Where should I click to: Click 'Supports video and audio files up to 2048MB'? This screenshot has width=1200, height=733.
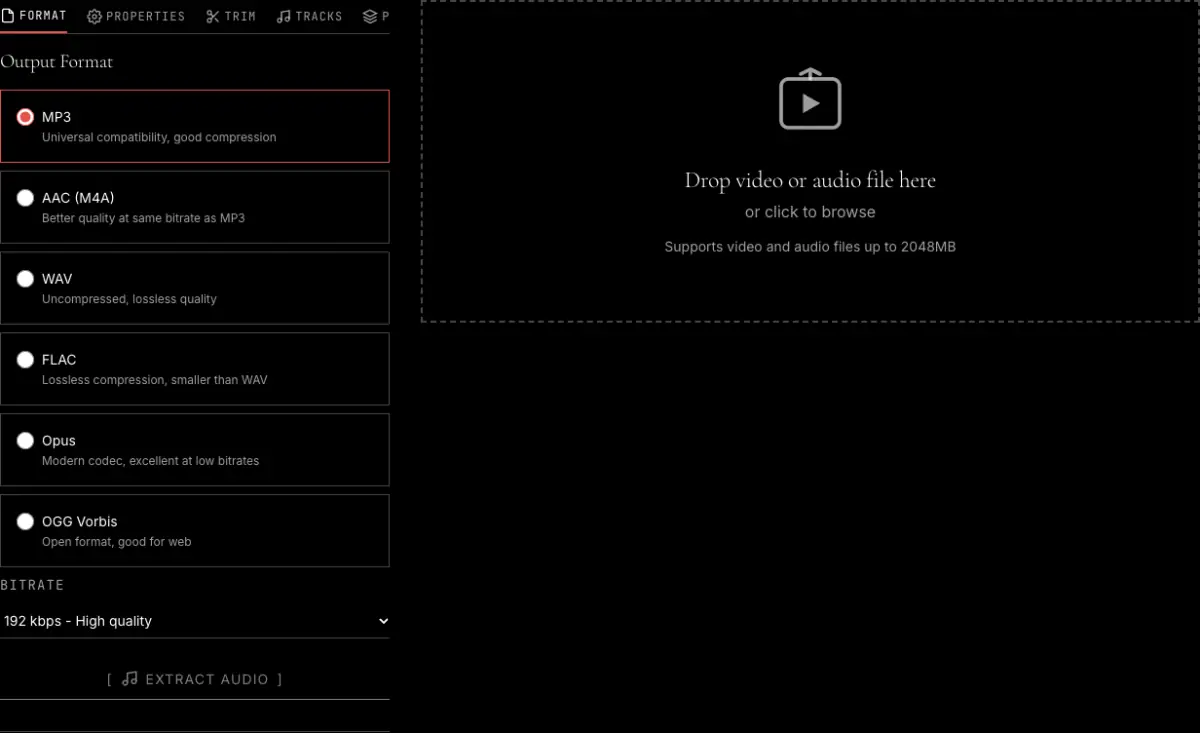[x=810, y=246]
